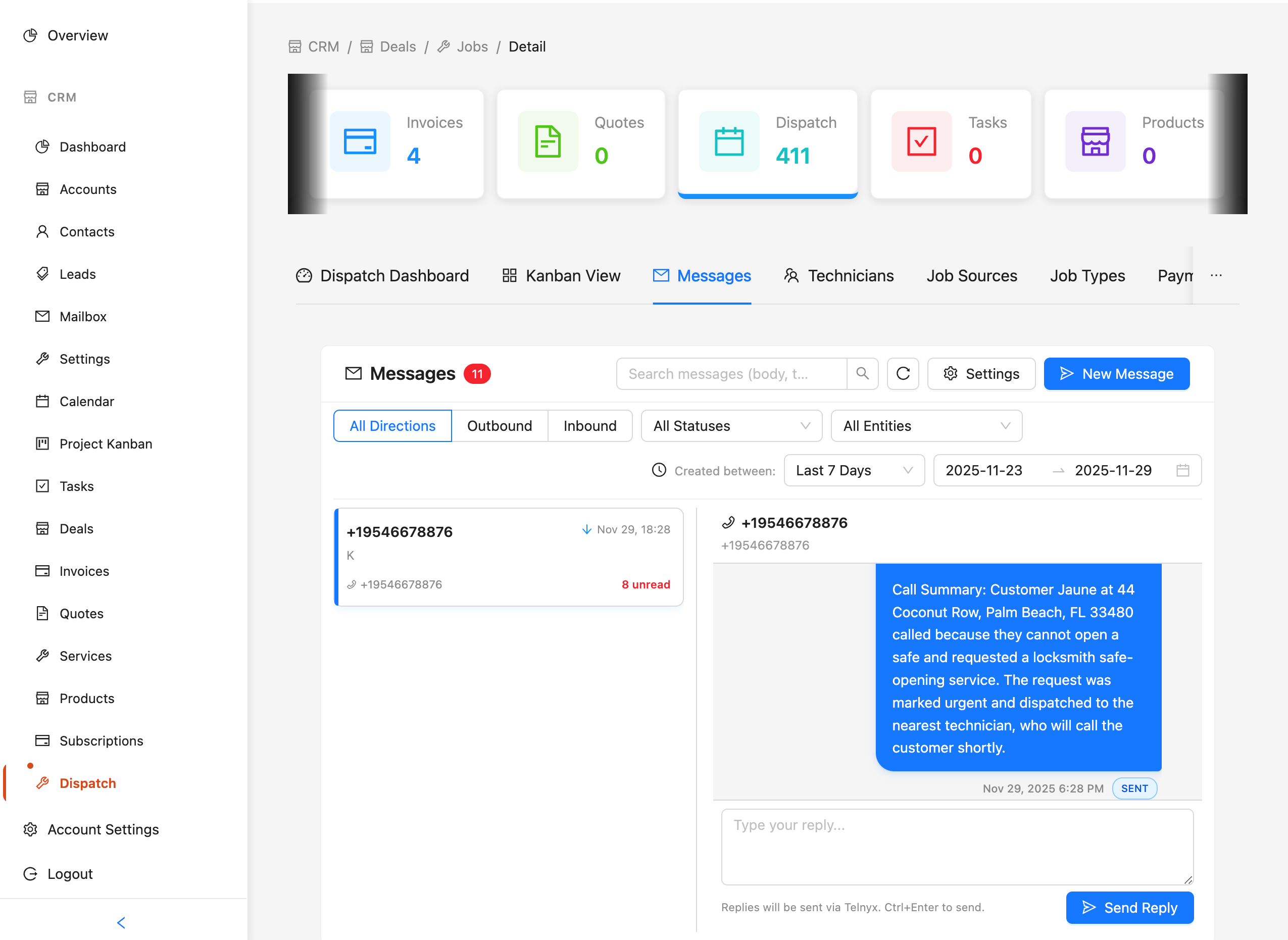Switch filter to Outbound messages
Viewport: 1288px width, 940px height.
500,426
